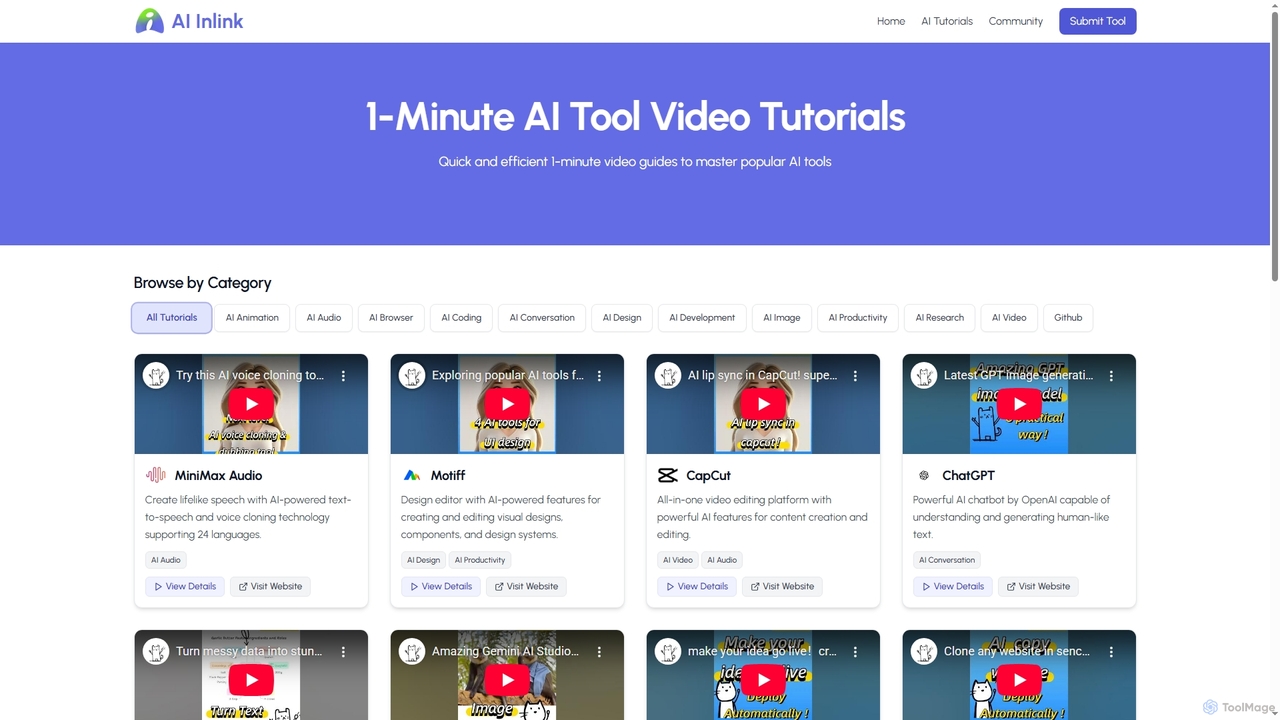Click channel avatar on 'make your idea' video

coord(668,652)
